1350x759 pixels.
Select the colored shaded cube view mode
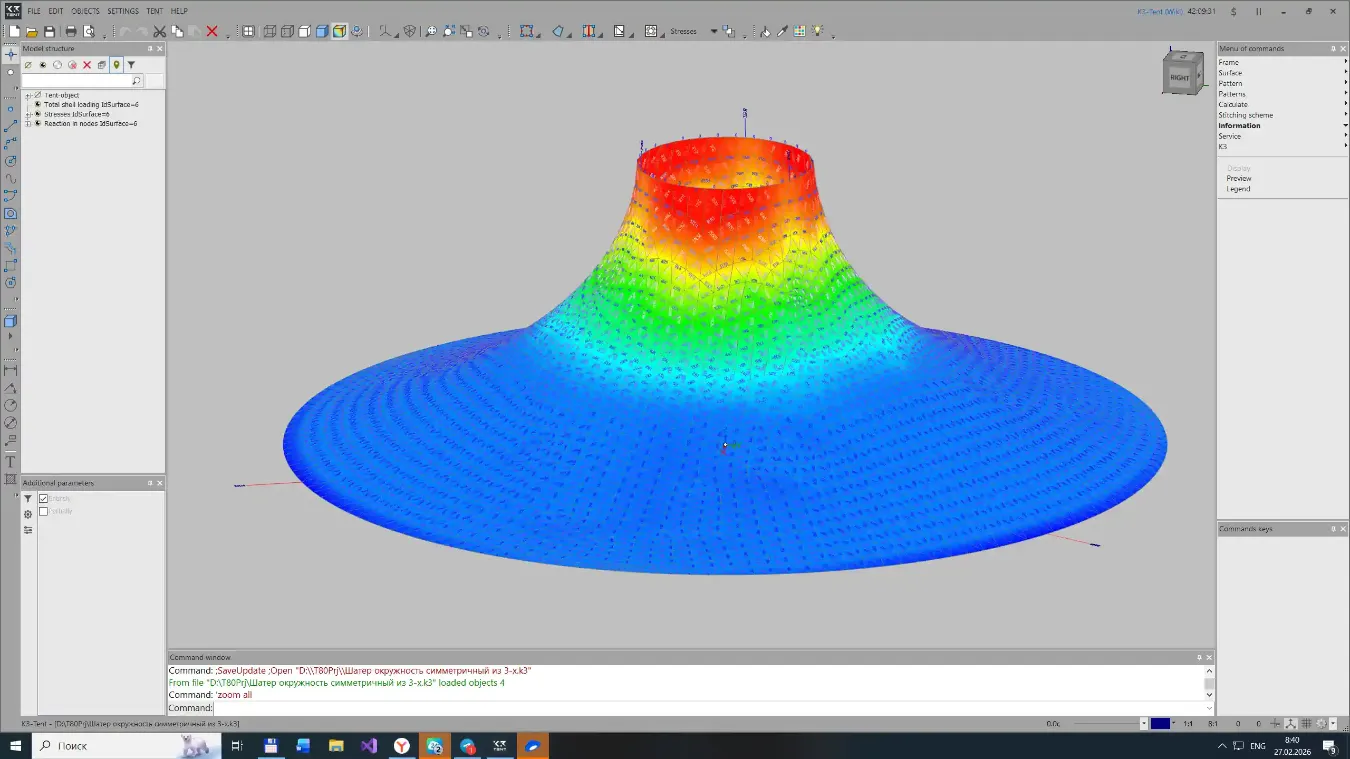(339, 32)
